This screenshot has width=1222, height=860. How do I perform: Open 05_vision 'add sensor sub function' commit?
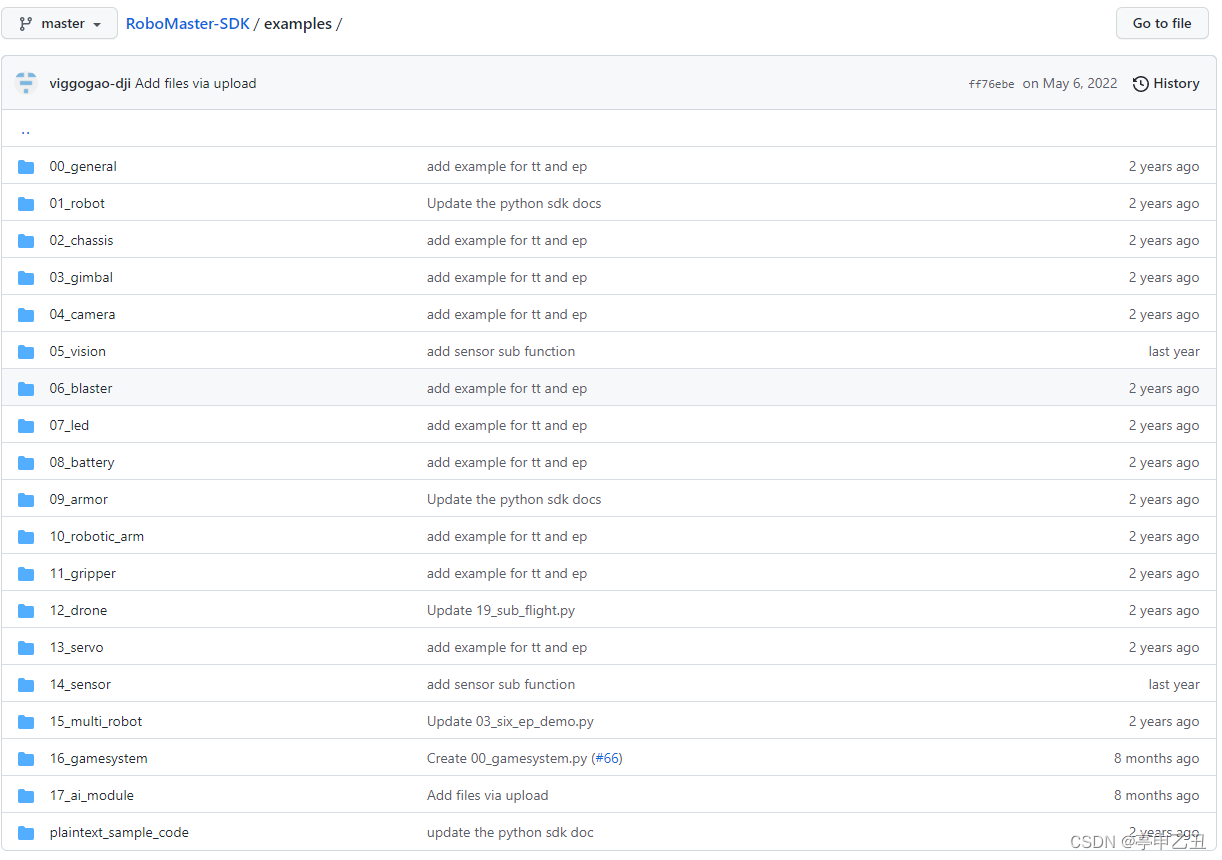tap(501, 352)
